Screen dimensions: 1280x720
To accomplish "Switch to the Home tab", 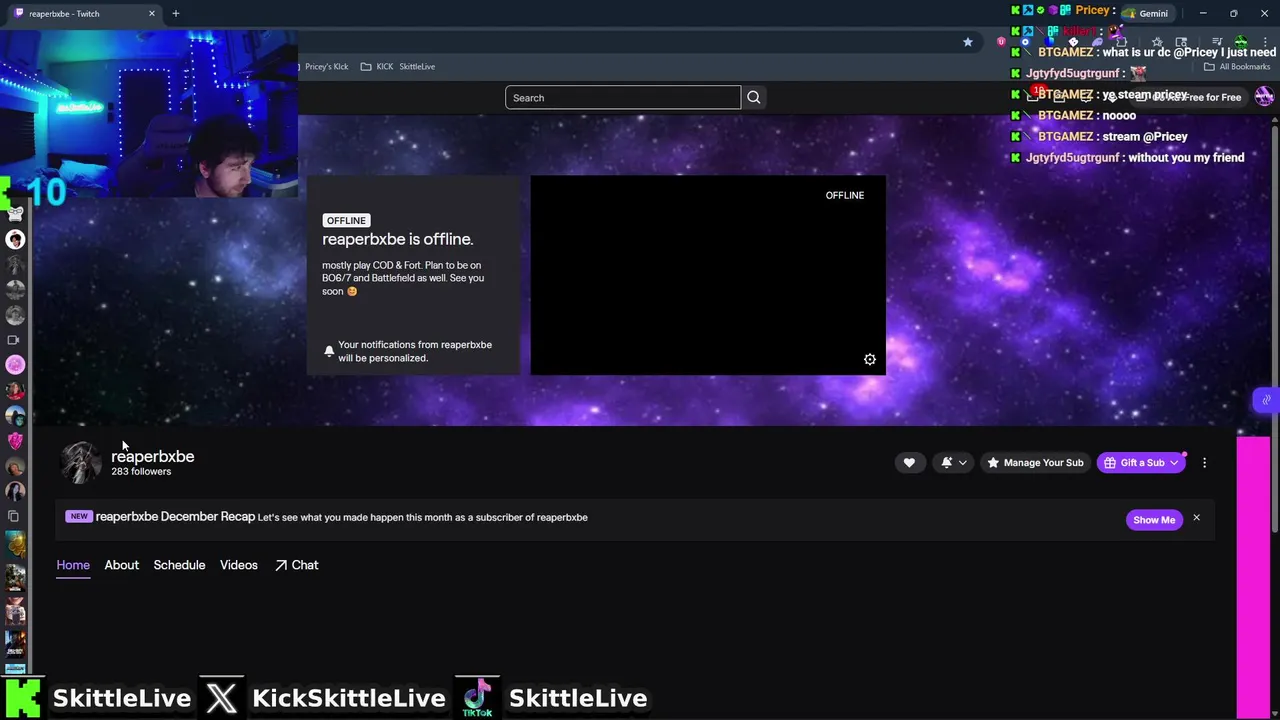I will tap(73, 565).
